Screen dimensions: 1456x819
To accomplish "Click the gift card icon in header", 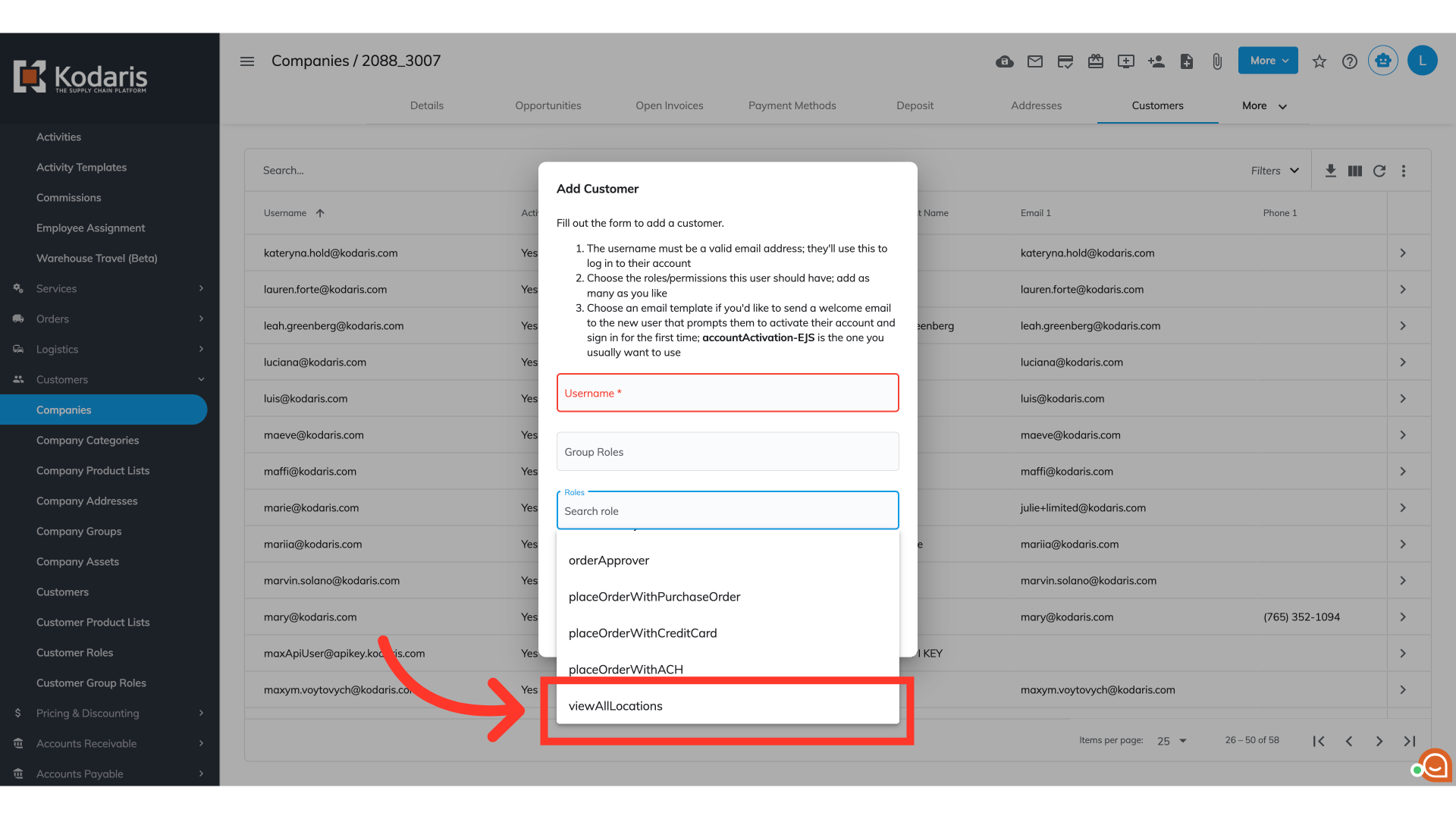I will click(x=1095, y=61).
